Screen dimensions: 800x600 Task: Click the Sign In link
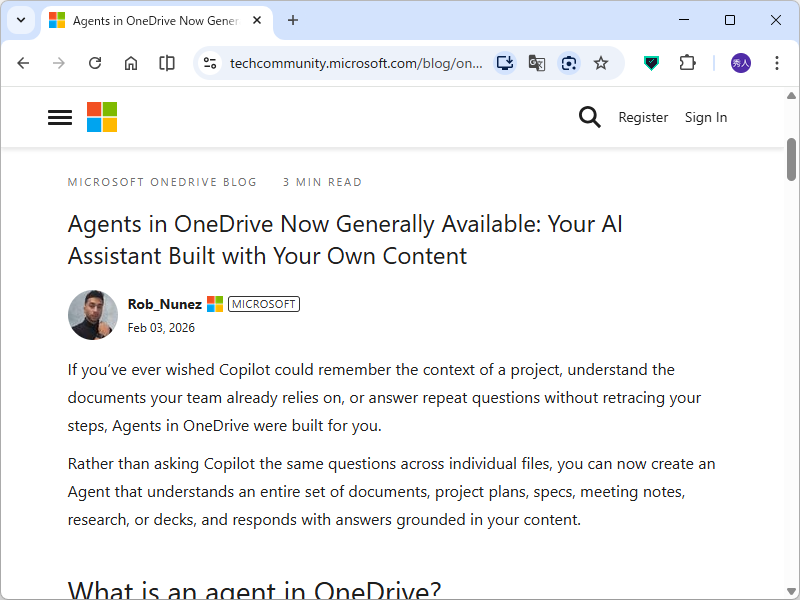[x=706, y=117]
